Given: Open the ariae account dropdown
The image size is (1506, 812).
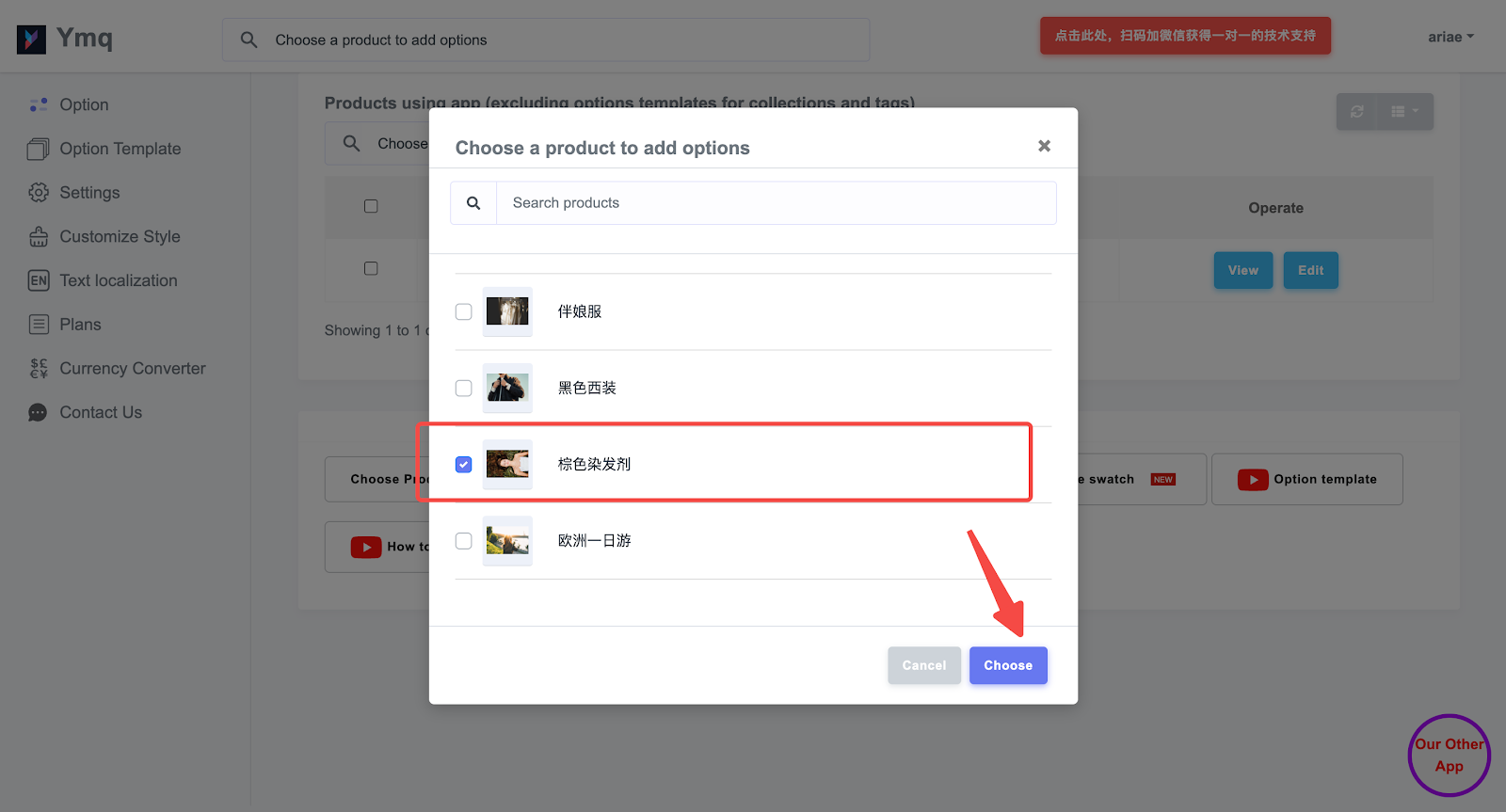Looking at the screenshot, I should click(1450, 38).
